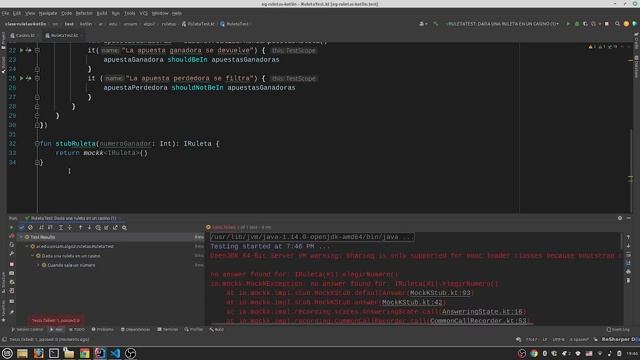The width and height of the screenshot is (640, 360).
Task: Open the VCS menu
Action: (x=143, y=13)
